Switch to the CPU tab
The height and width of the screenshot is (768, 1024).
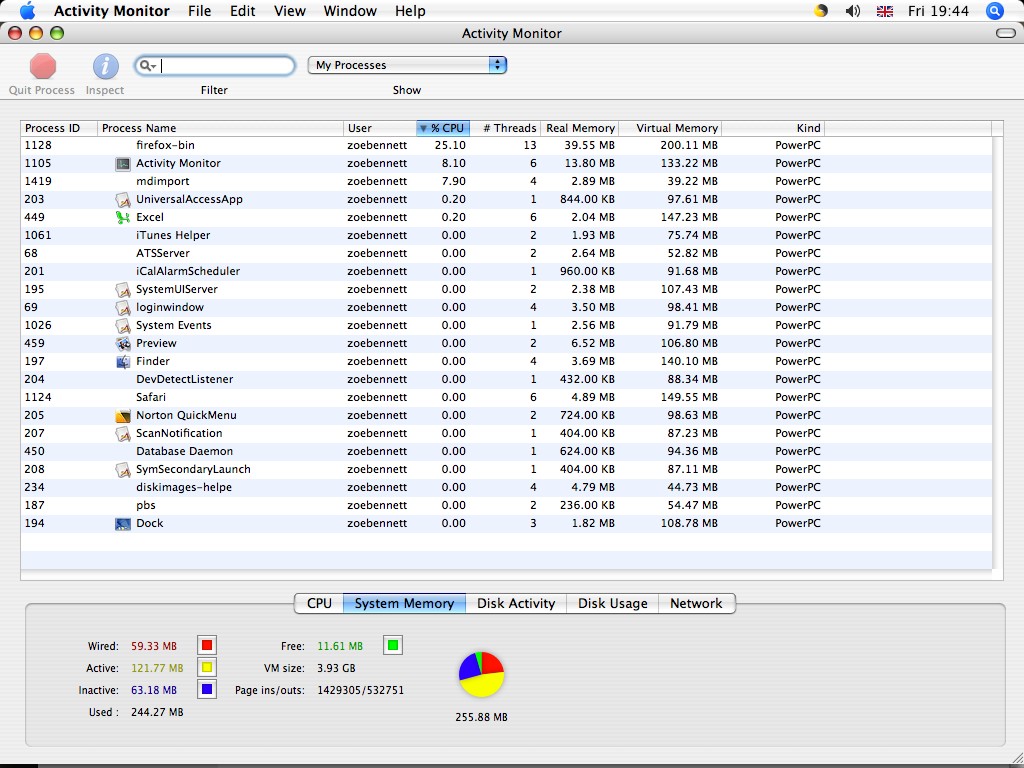319,603
